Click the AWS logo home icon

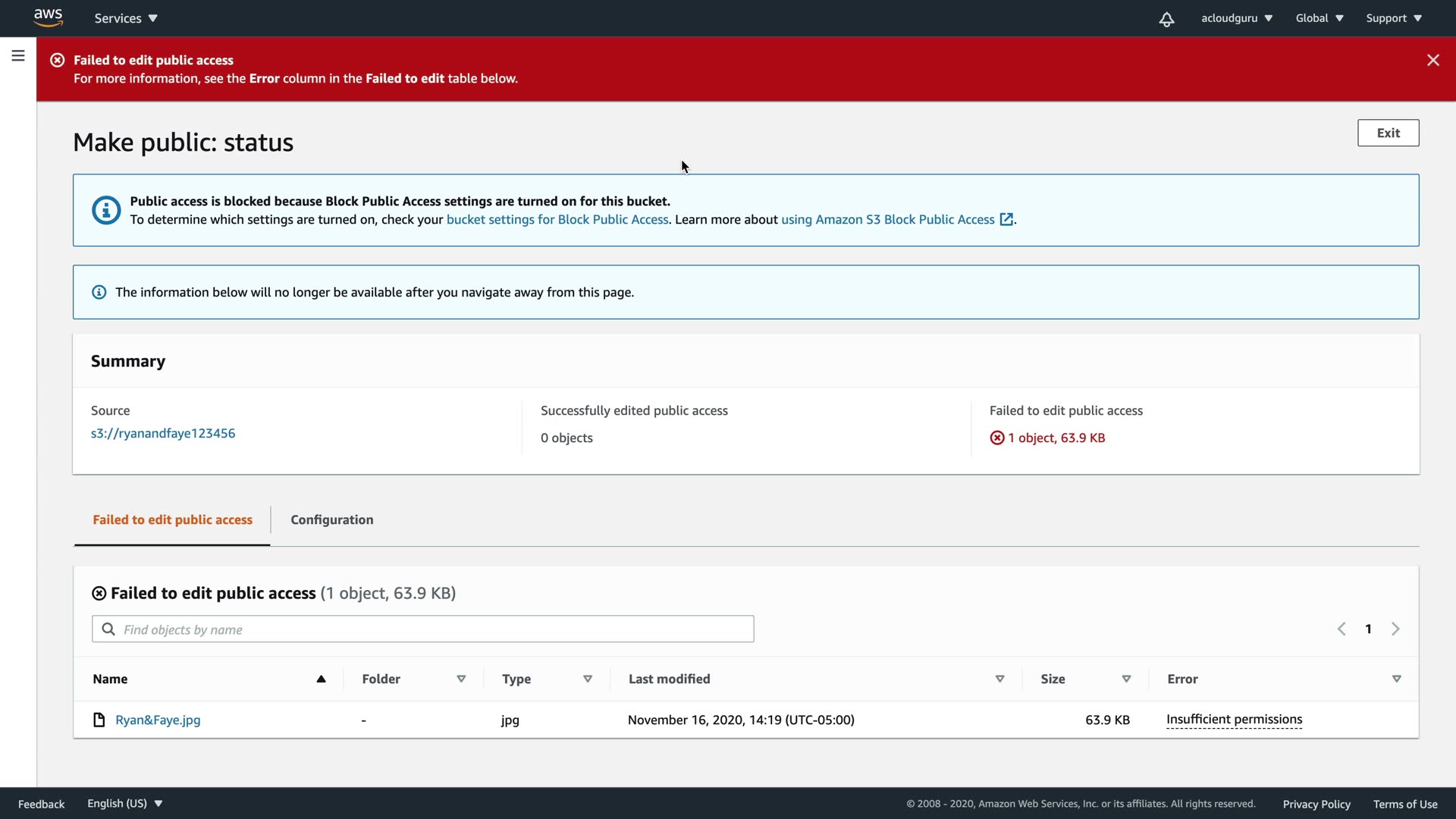click(x=49, y=17)
